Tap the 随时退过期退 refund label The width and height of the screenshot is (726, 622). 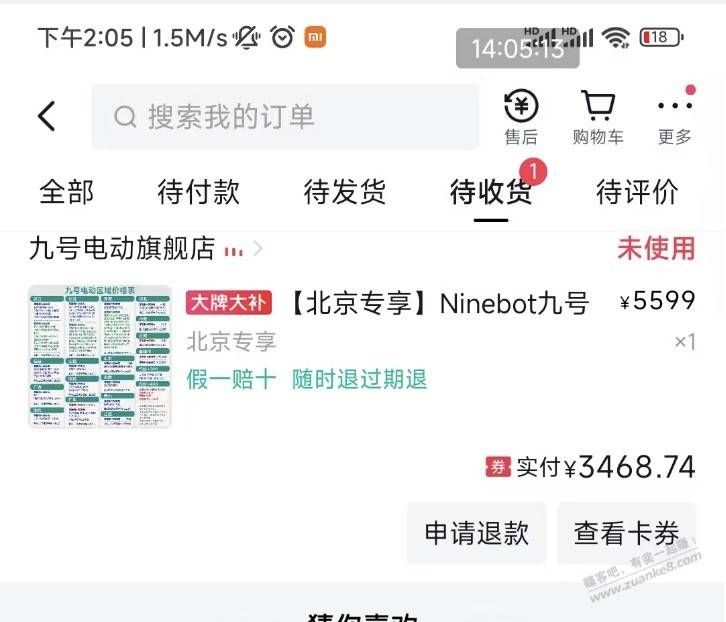(359, 380)
